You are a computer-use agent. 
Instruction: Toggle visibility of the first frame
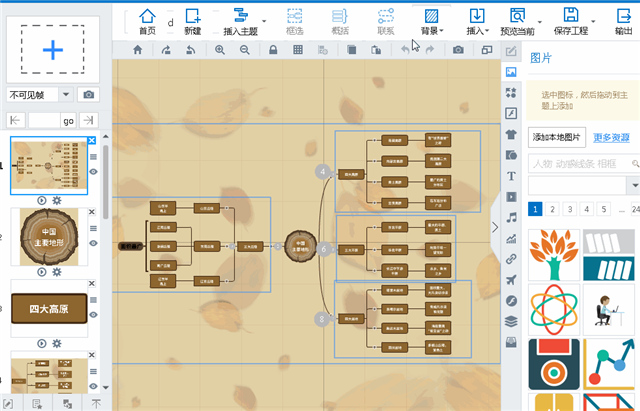(93, 172)
